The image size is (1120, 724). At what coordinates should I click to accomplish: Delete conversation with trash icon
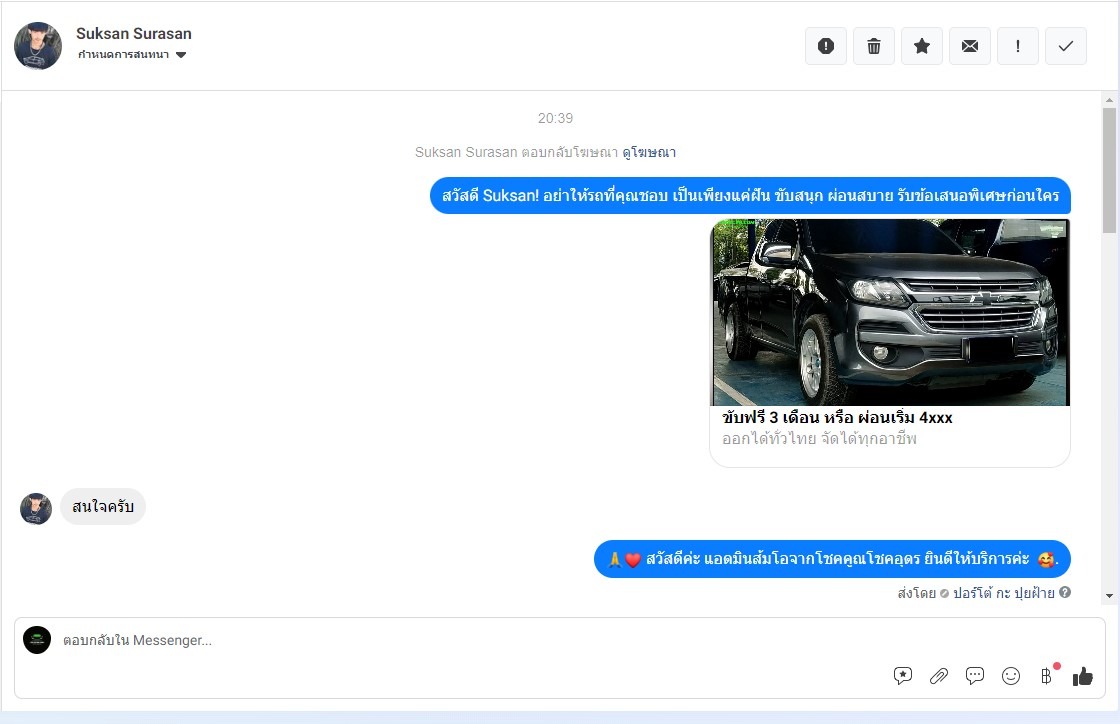(x=874, y=46)
